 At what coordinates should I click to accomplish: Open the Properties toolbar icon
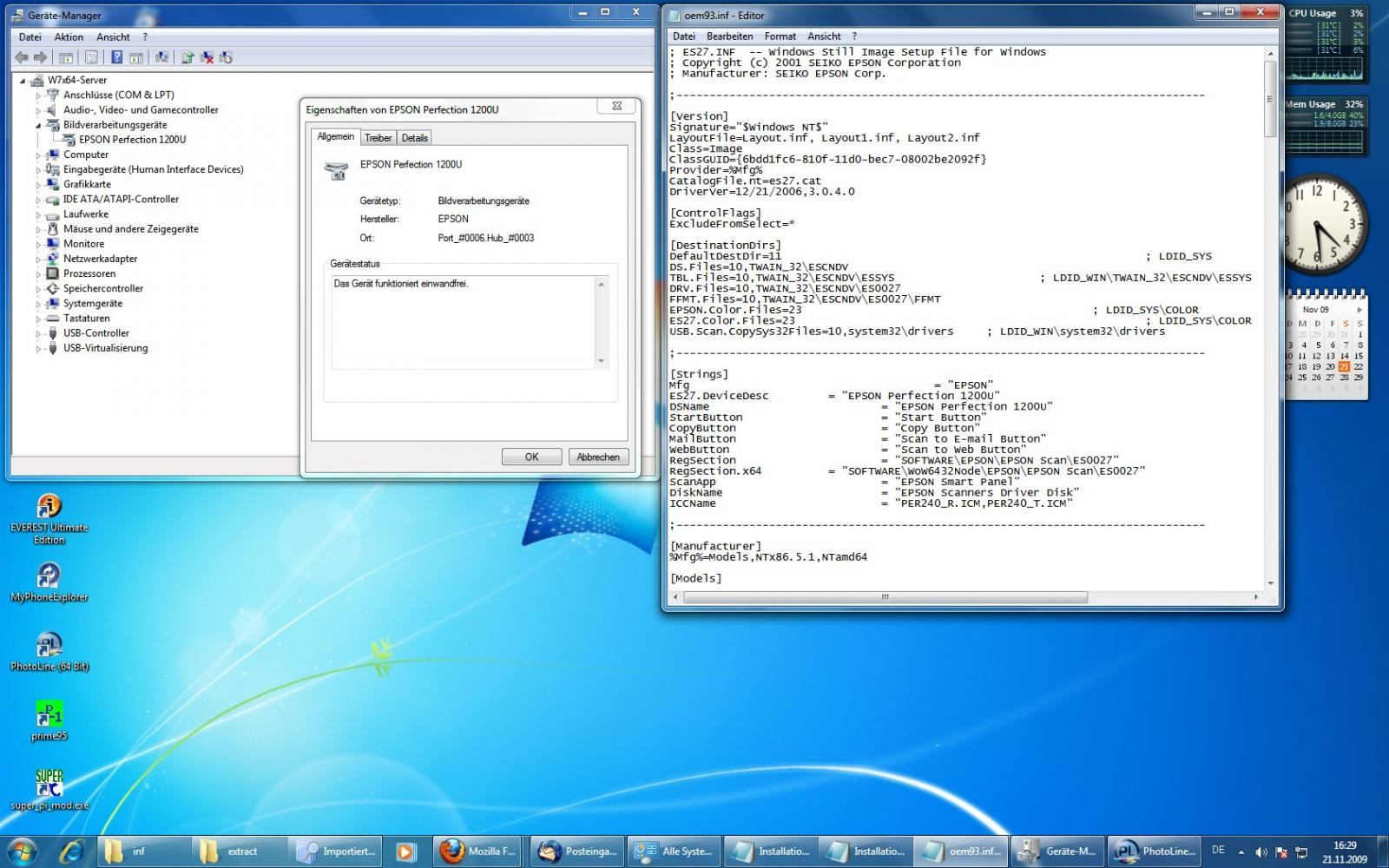pyautogui.click(x=90, y=57)
